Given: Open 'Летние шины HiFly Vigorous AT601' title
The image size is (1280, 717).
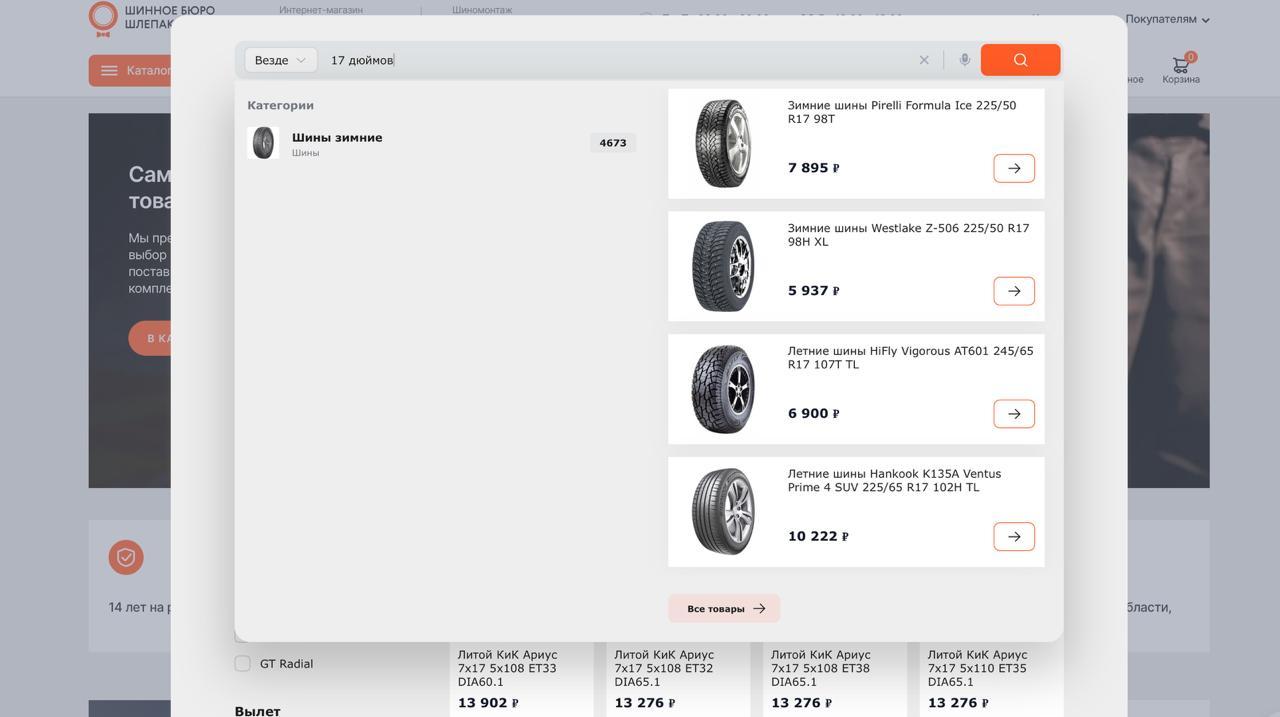Looking at the screenshot, I should click(911, 358).
